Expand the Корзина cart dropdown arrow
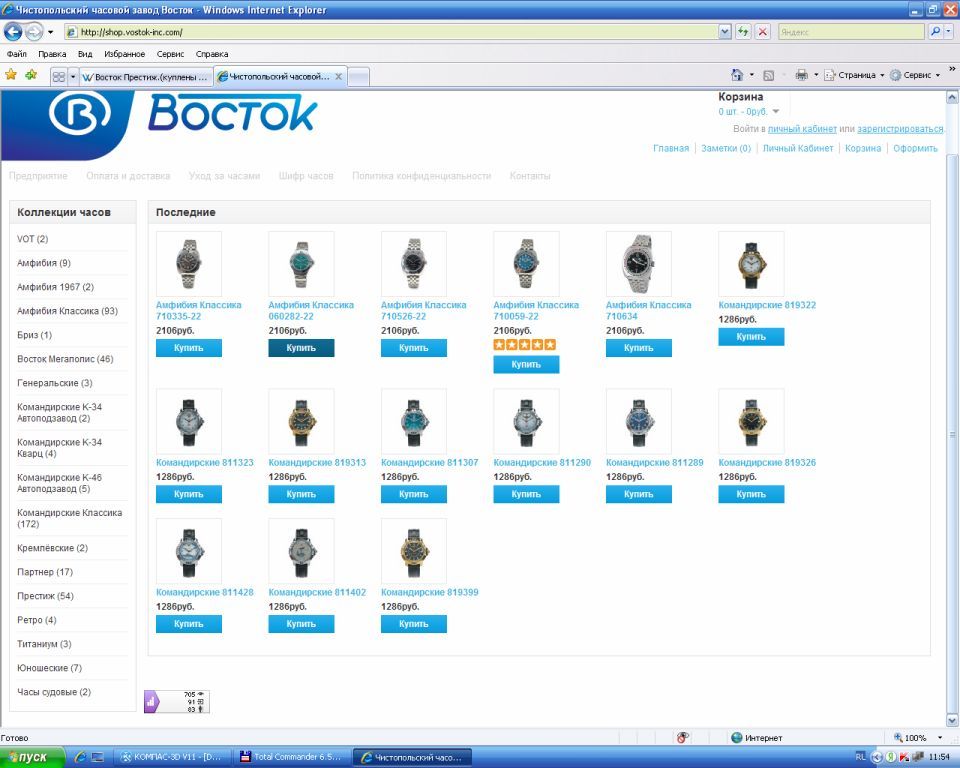 (x=776, y=111)
